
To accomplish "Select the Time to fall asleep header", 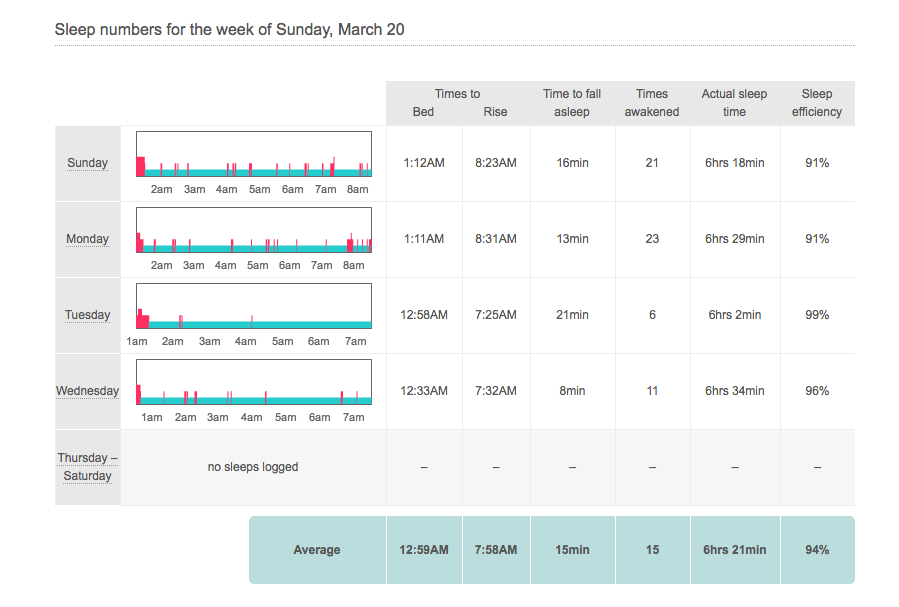I will [571, 103].
